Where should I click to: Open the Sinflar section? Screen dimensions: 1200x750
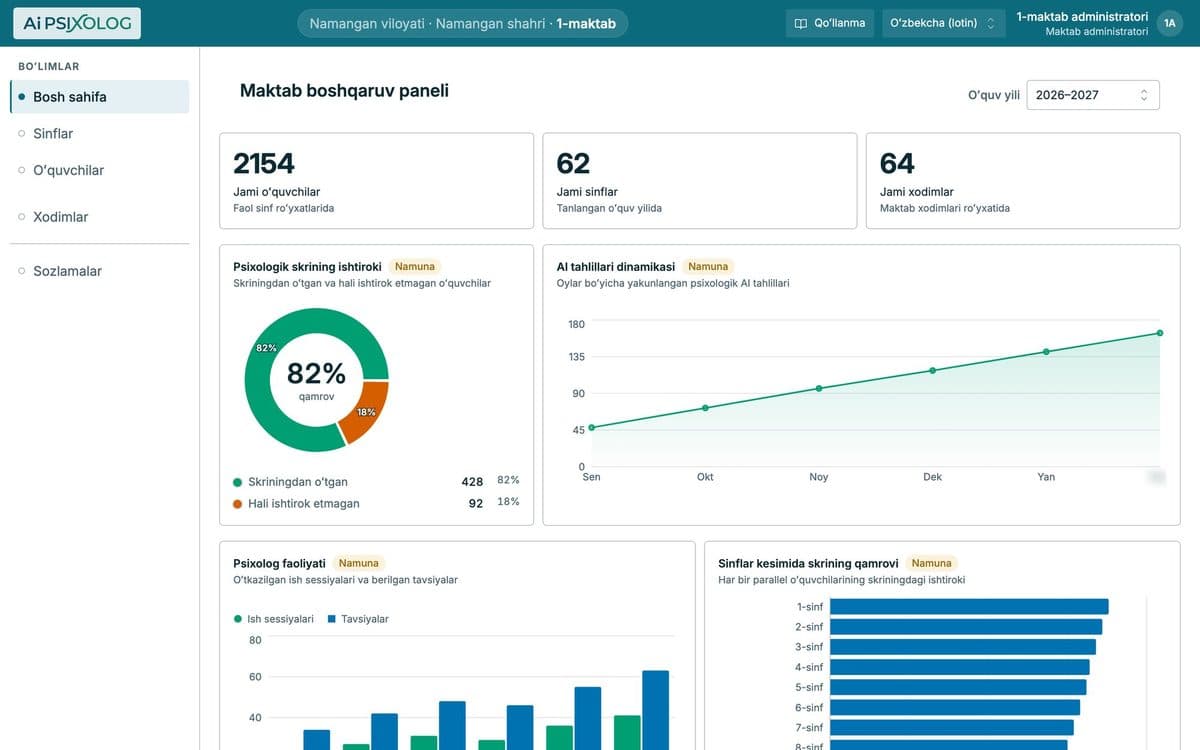[x=99, y=134]
